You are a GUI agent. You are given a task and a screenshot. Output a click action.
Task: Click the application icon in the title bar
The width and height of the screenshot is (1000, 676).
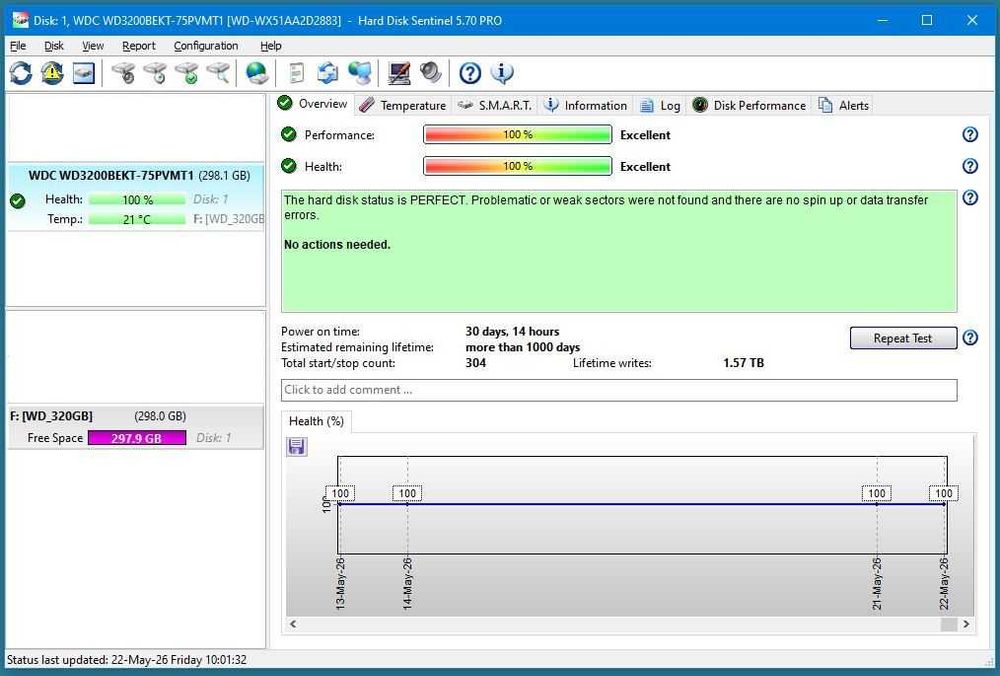20,20
